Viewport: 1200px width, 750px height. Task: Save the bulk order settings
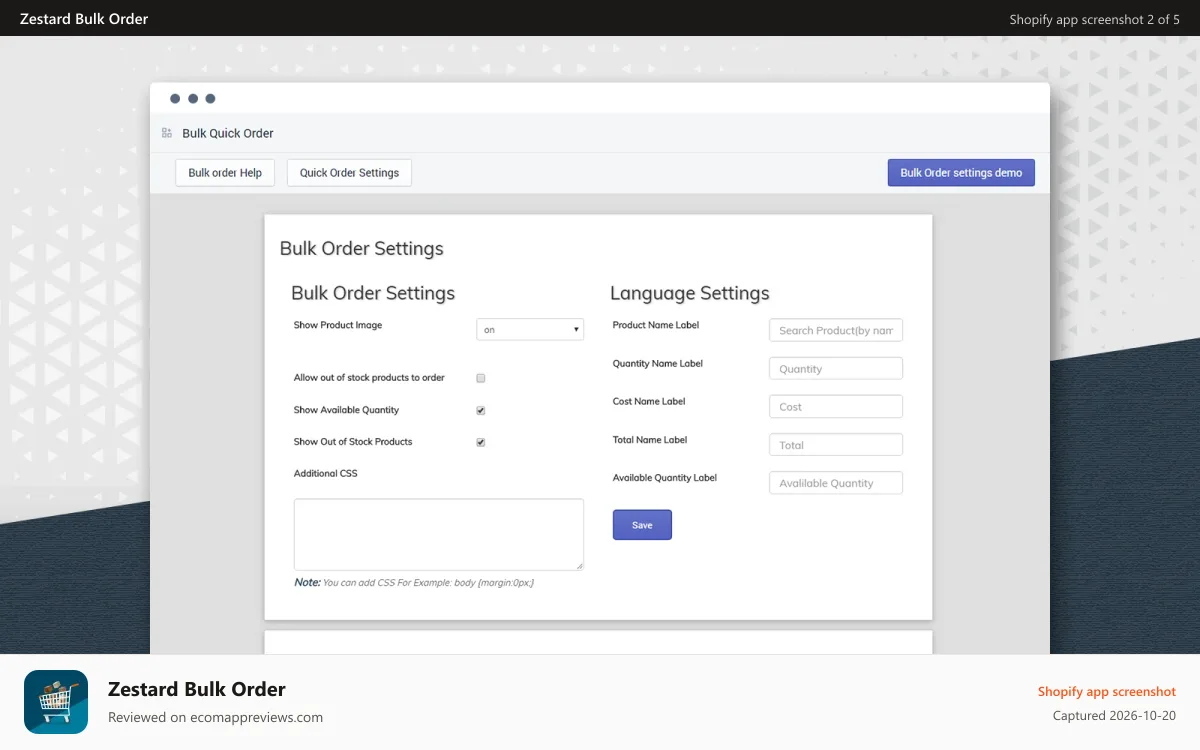tap(642, 525)
